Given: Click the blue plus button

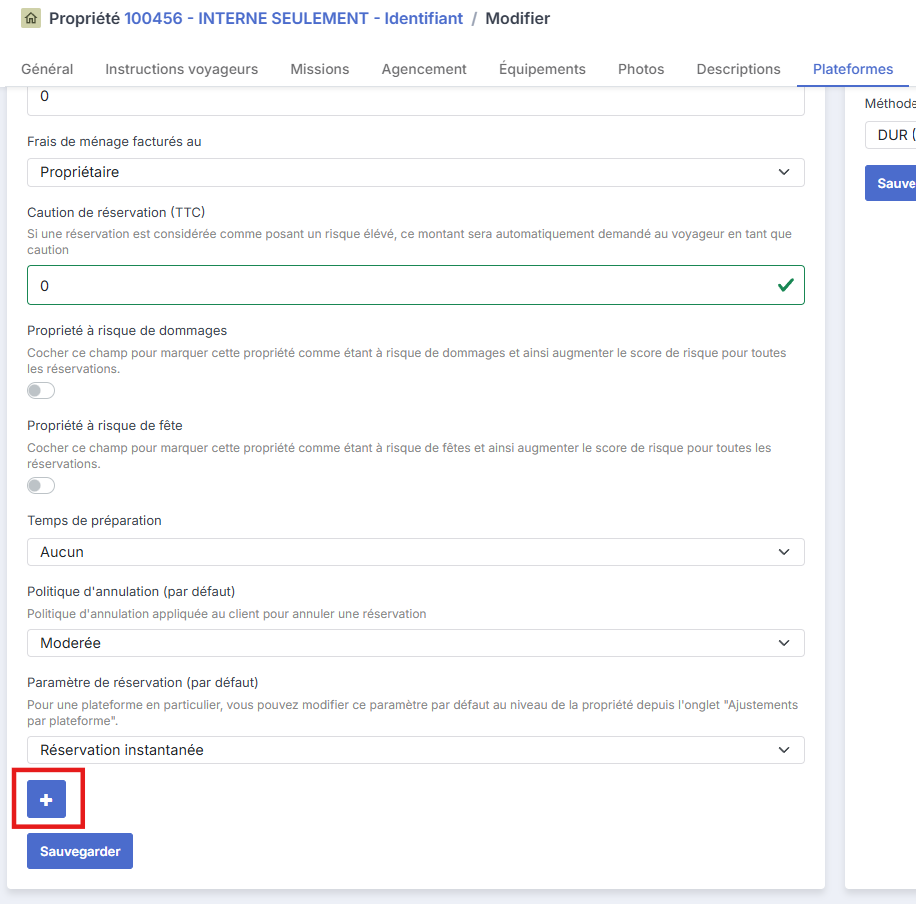Looking at the screenshot, I should [x=46, y=799].
